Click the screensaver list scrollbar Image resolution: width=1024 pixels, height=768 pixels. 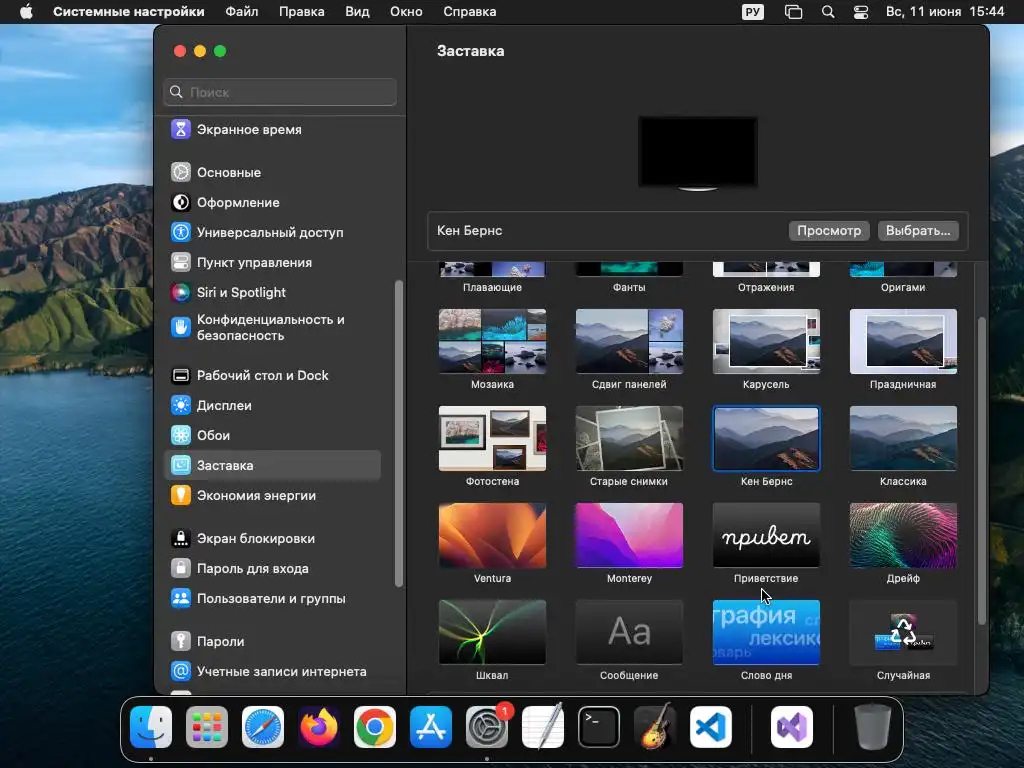coord(982,471)
